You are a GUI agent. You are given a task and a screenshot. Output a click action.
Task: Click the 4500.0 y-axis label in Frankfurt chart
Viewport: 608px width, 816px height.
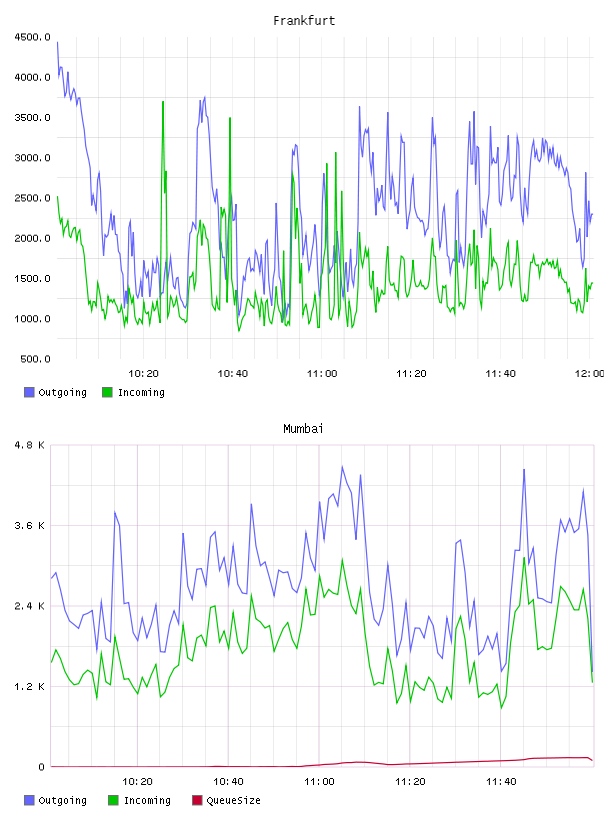pos(32,37)
